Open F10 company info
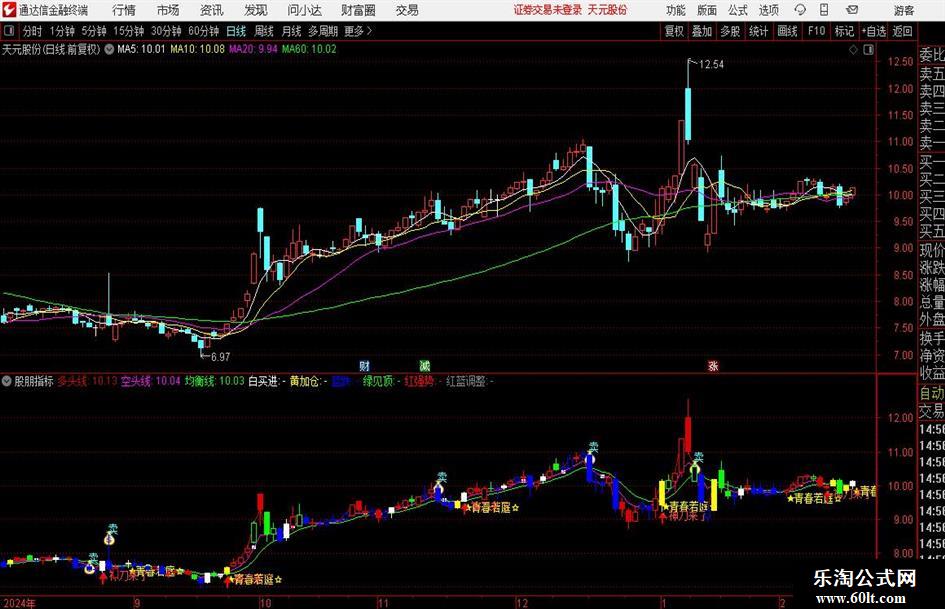The width and height of the screenshot is (945, 609). pos(816,31)
